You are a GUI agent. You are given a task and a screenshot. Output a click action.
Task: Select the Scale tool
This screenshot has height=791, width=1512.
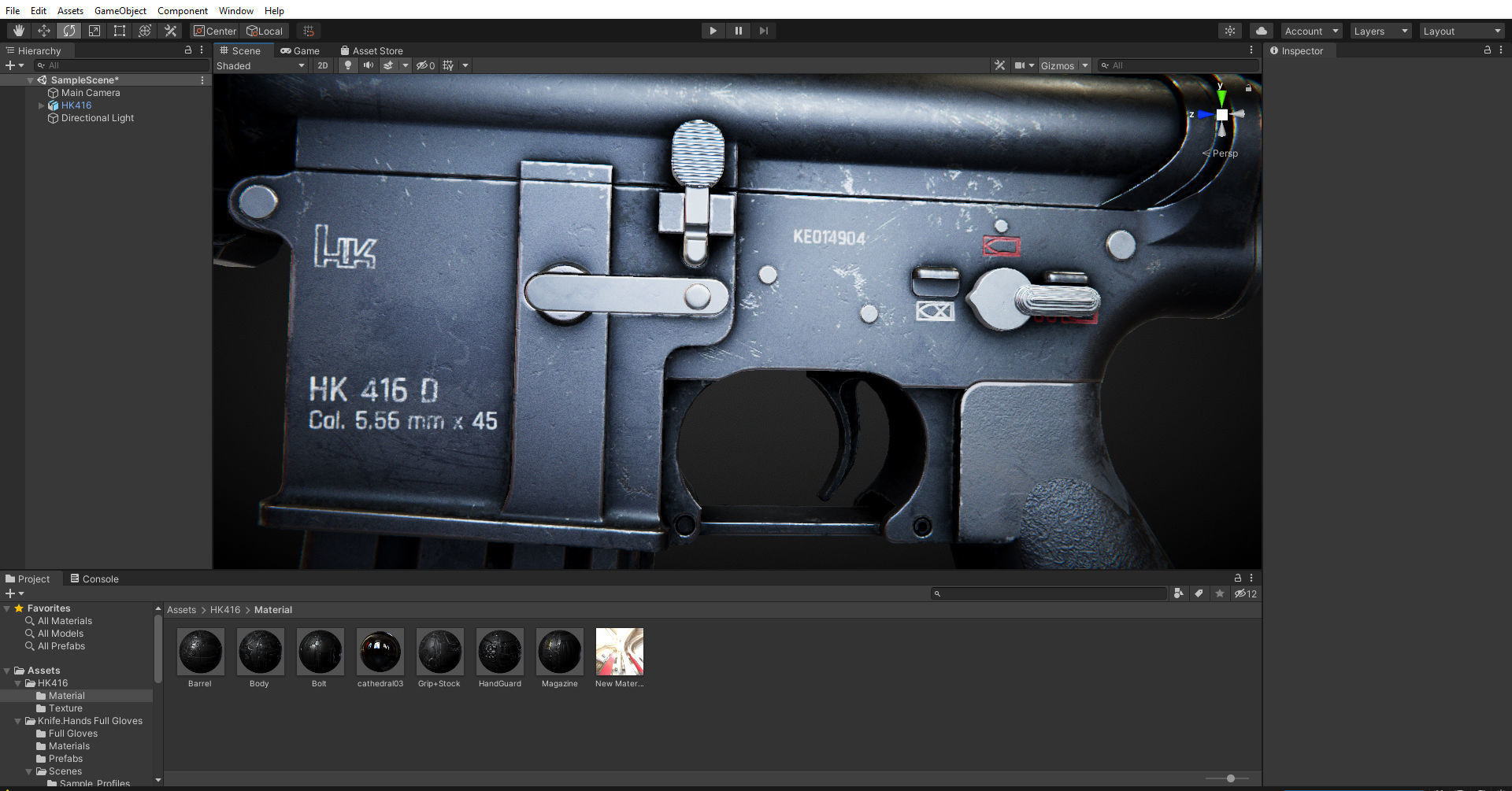94,31
